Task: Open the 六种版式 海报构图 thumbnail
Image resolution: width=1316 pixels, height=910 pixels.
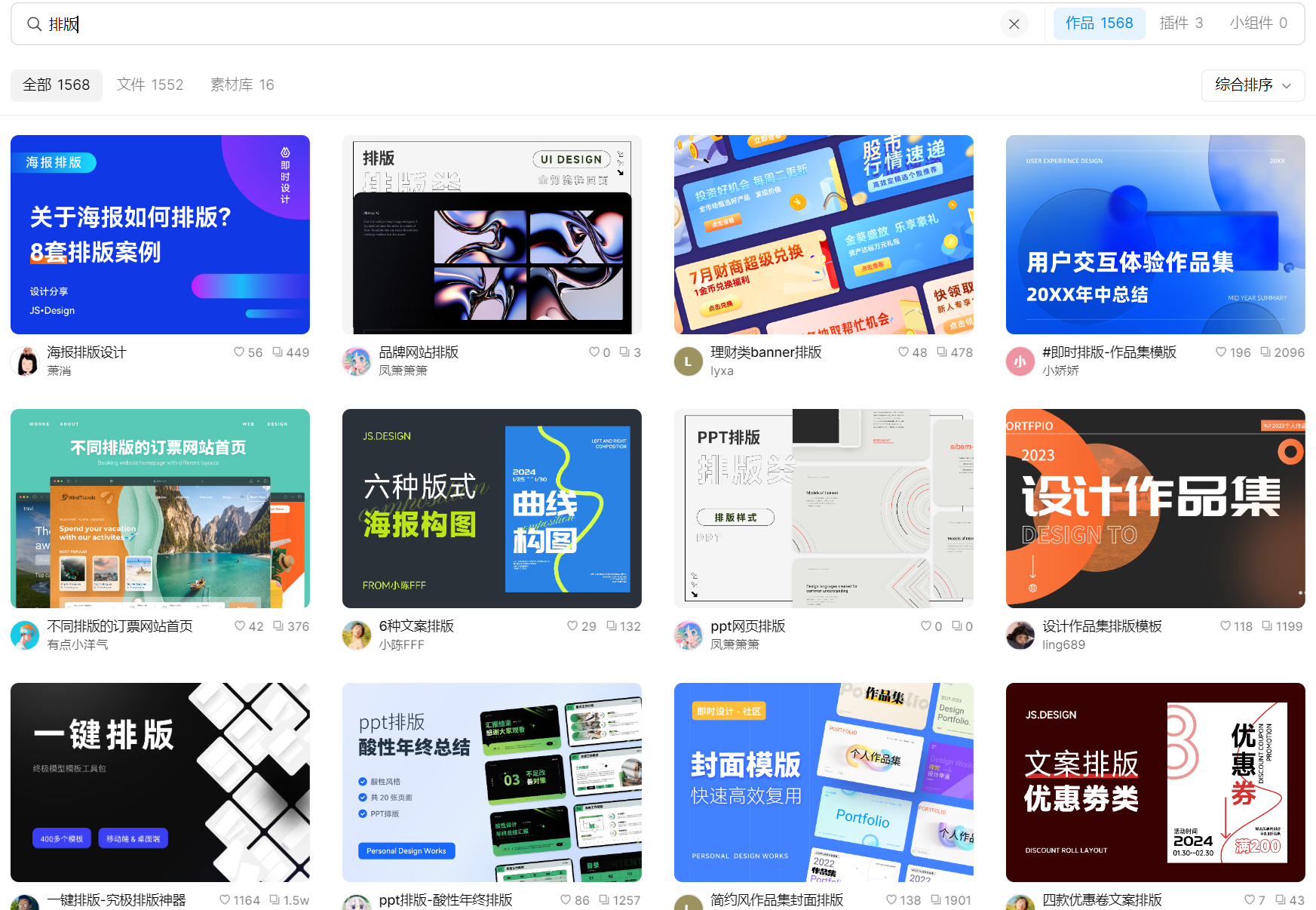Action: tap(492, 509)
